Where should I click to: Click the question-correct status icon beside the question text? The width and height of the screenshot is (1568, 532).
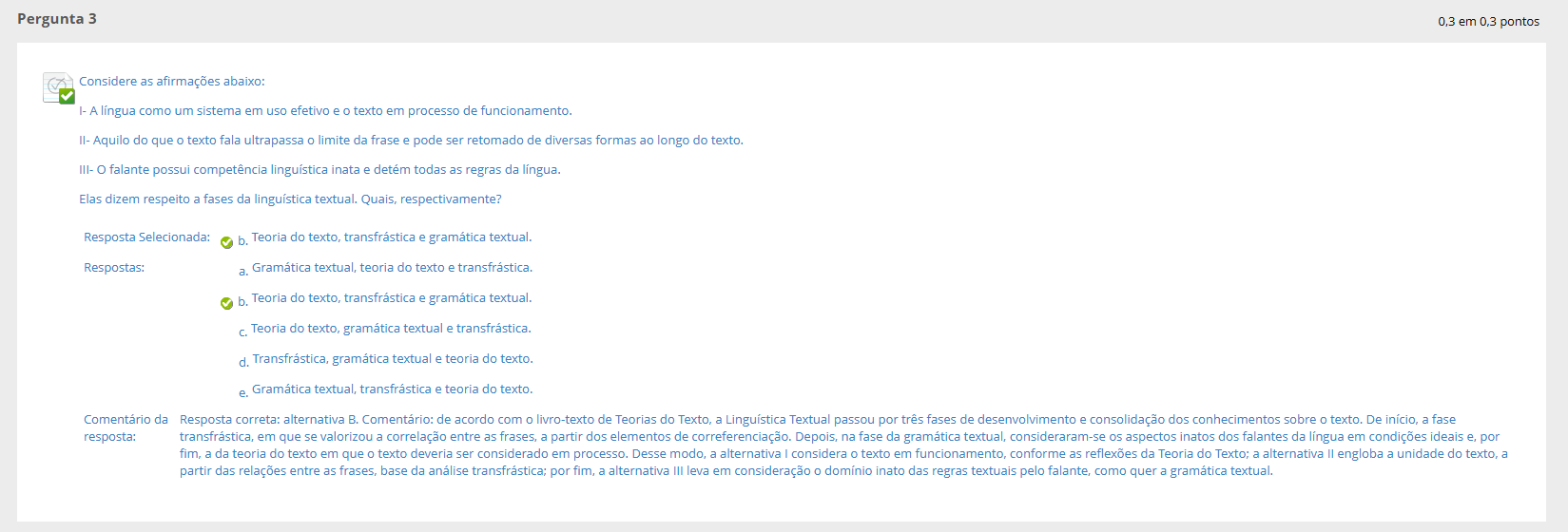pos(59,87)
